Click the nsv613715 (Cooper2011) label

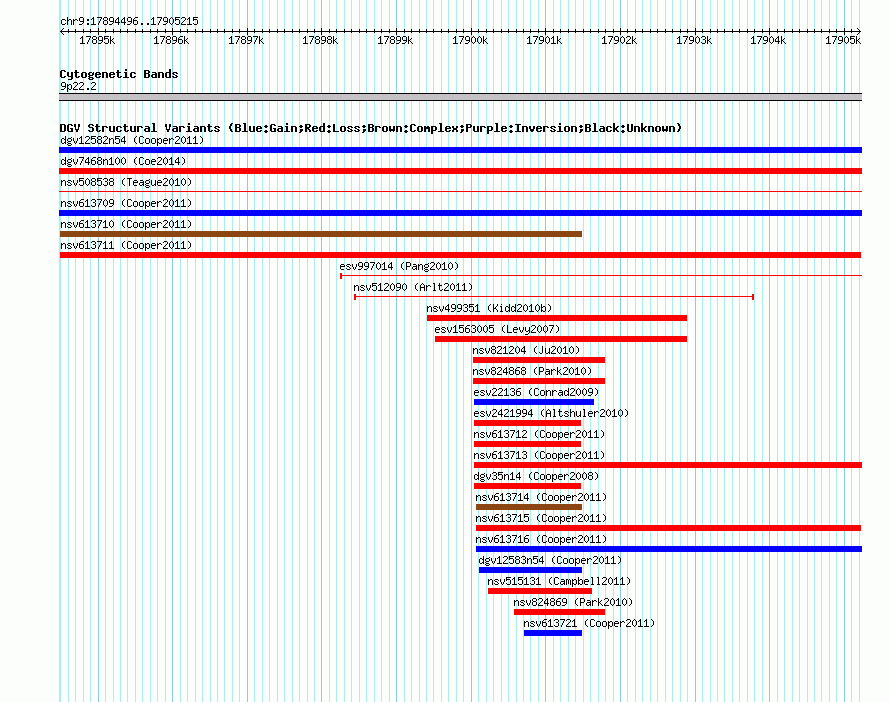pos(541,518)
